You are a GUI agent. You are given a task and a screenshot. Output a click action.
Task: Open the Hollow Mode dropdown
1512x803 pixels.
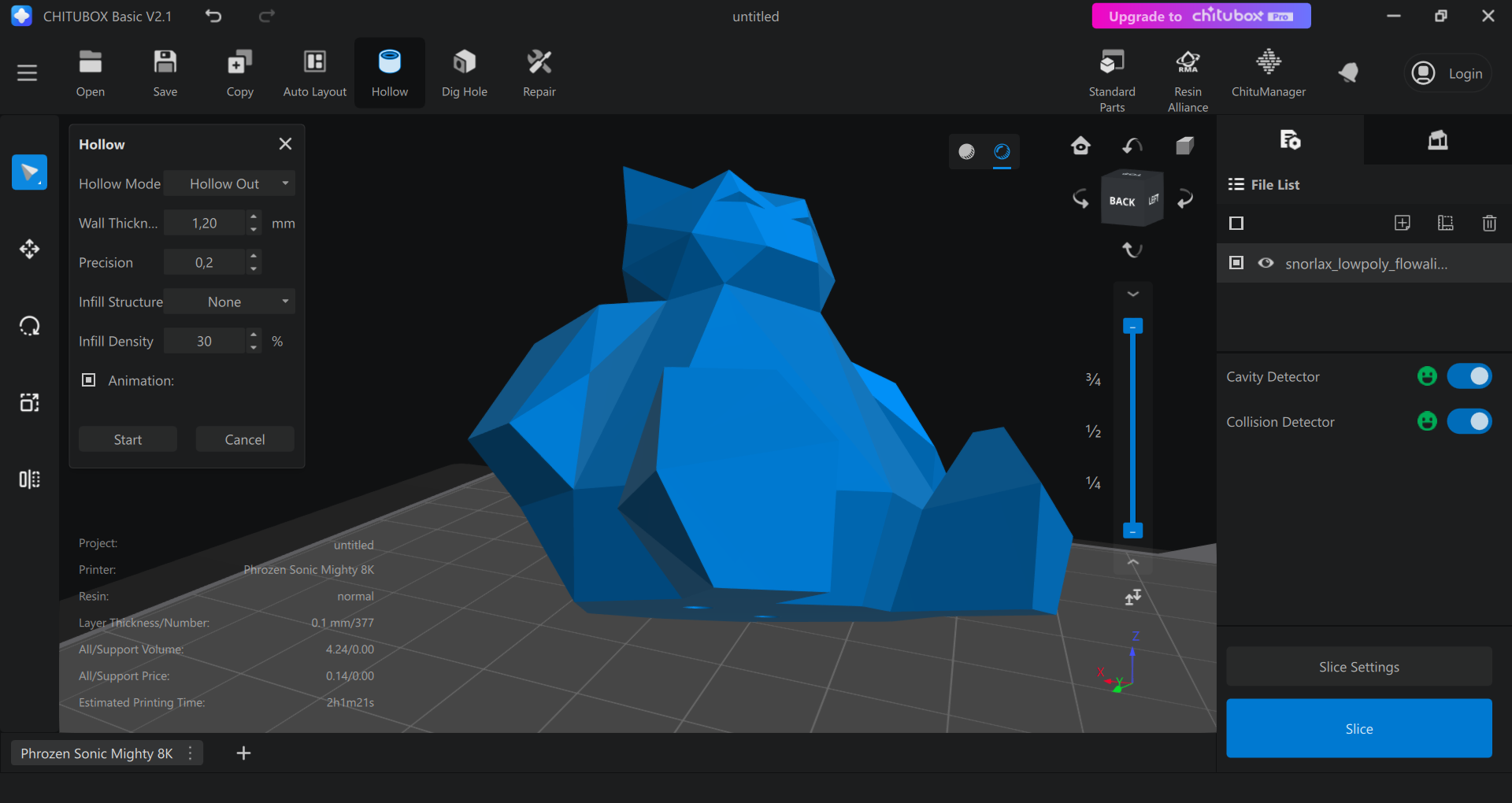[x=229, y=183]
